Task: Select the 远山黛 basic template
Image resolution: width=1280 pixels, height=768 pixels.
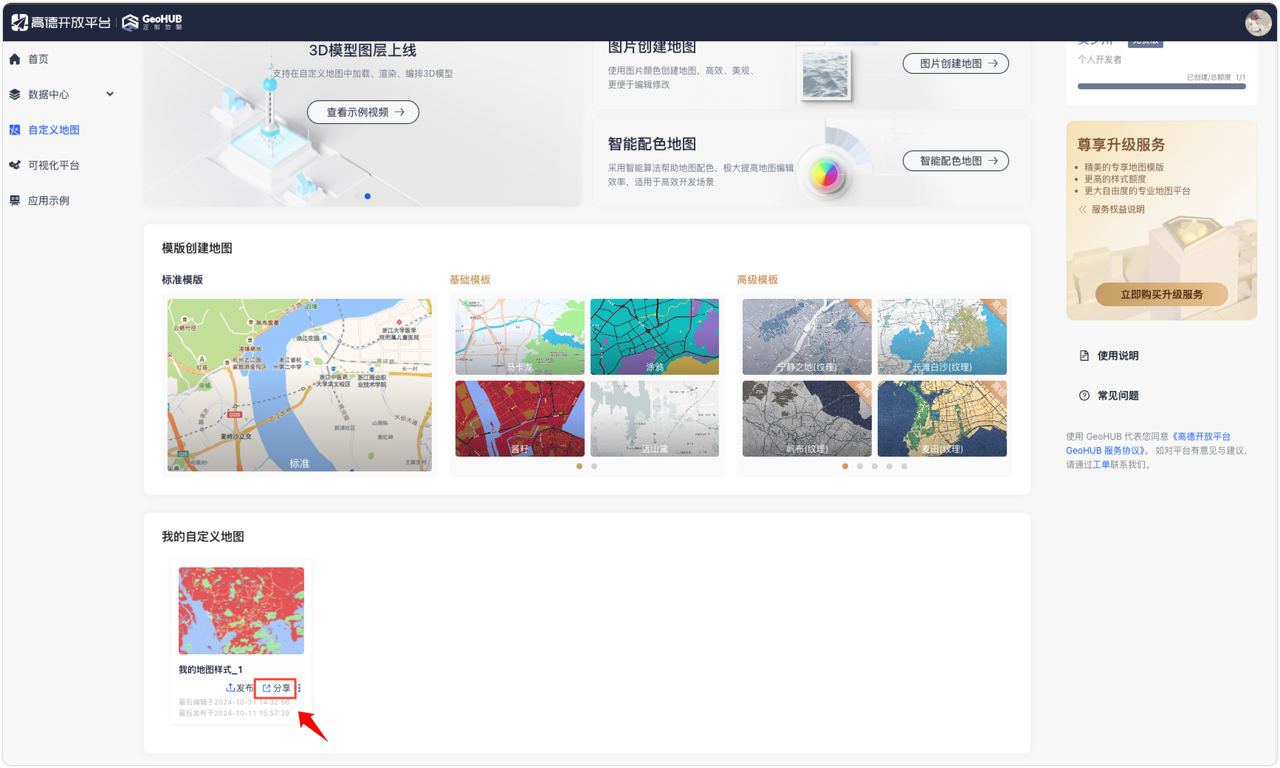Action: [654, 418]
